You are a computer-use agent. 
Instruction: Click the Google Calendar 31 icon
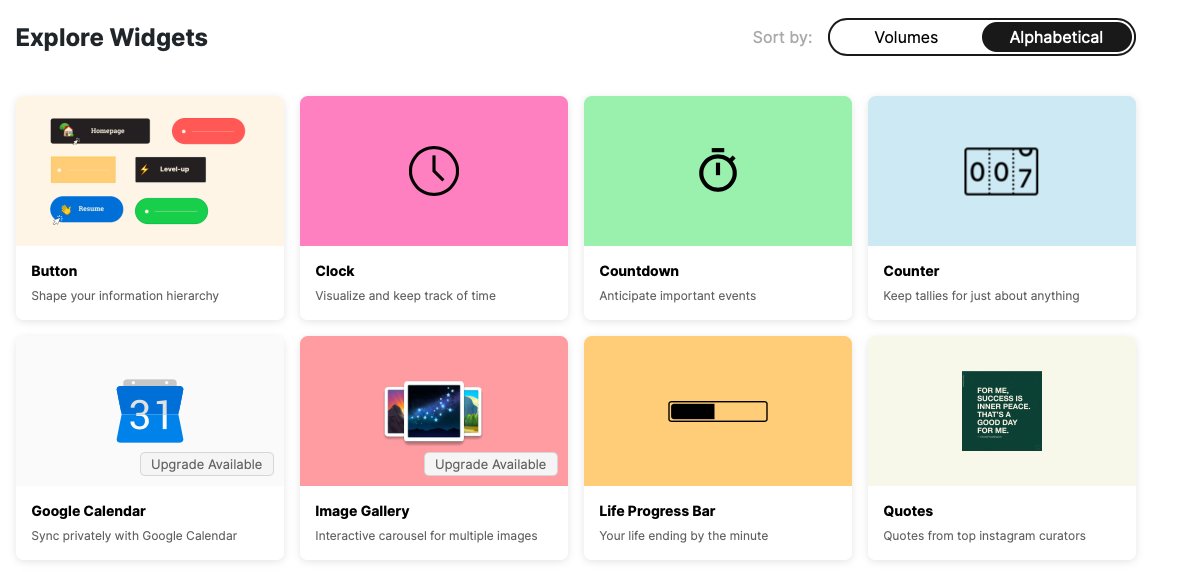[x=150, y=411]
